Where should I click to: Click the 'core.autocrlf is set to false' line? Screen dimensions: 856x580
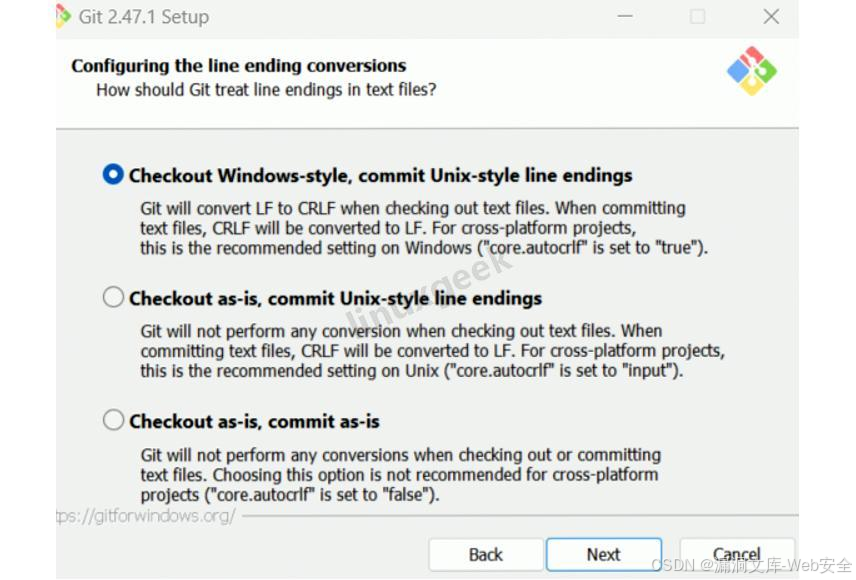(290, 495)
